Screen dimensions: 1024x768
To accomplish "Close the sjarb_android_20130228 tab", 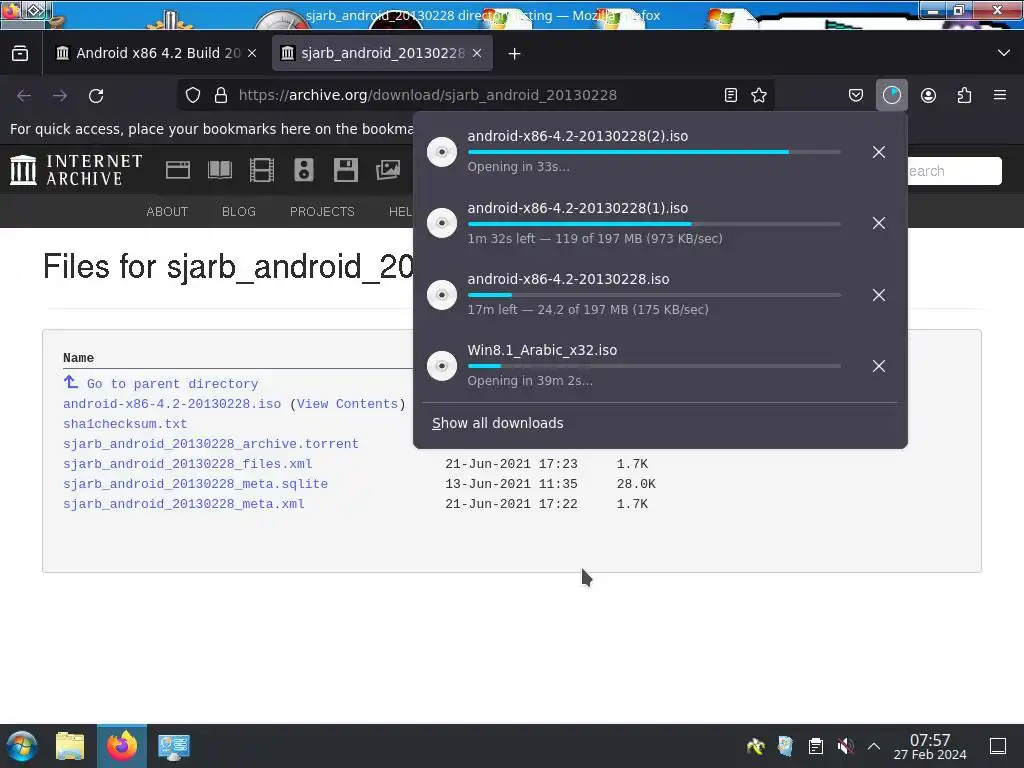I will pyautogui.click(x=477, y=54).
